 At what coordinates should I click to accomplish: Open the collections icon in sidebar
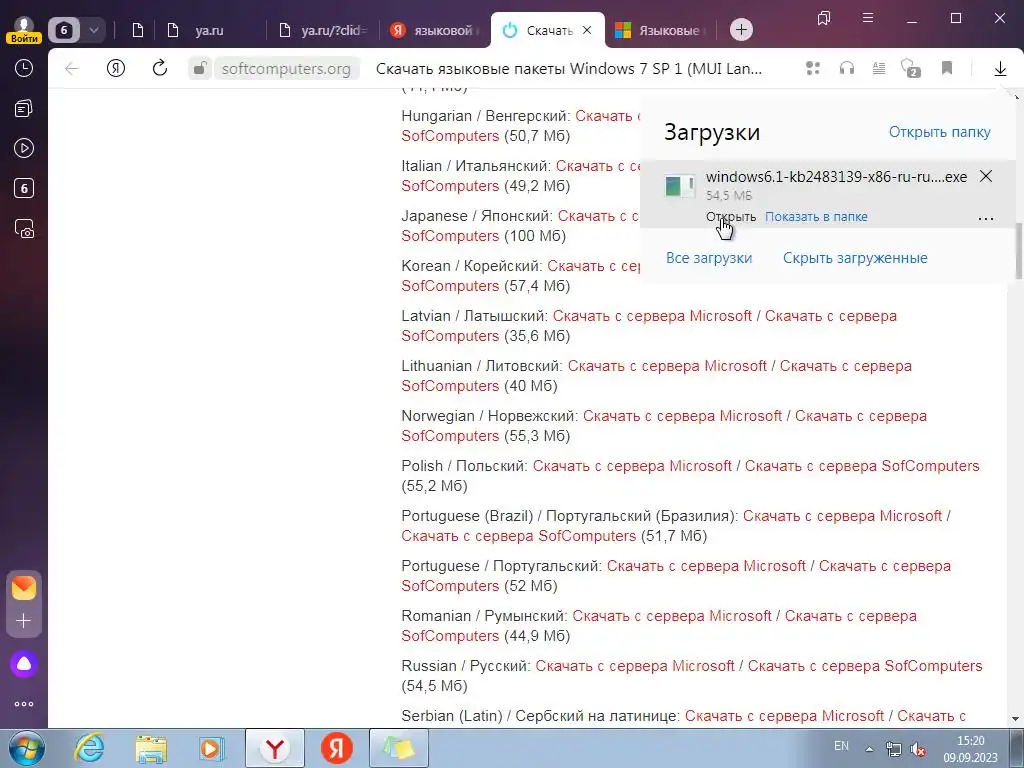pos(24,108)
